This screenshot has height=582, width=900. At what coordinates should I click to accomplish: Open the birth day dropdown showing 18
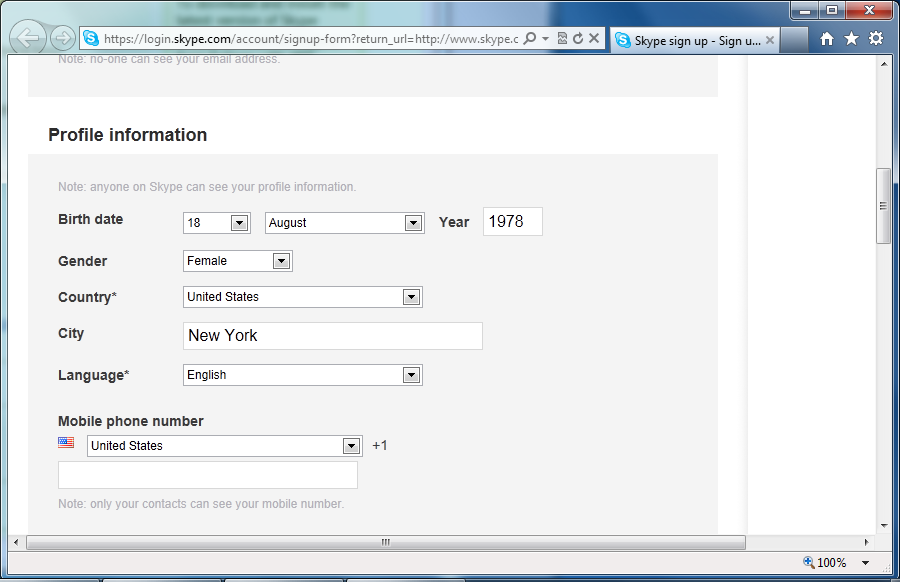coord(239,223)
